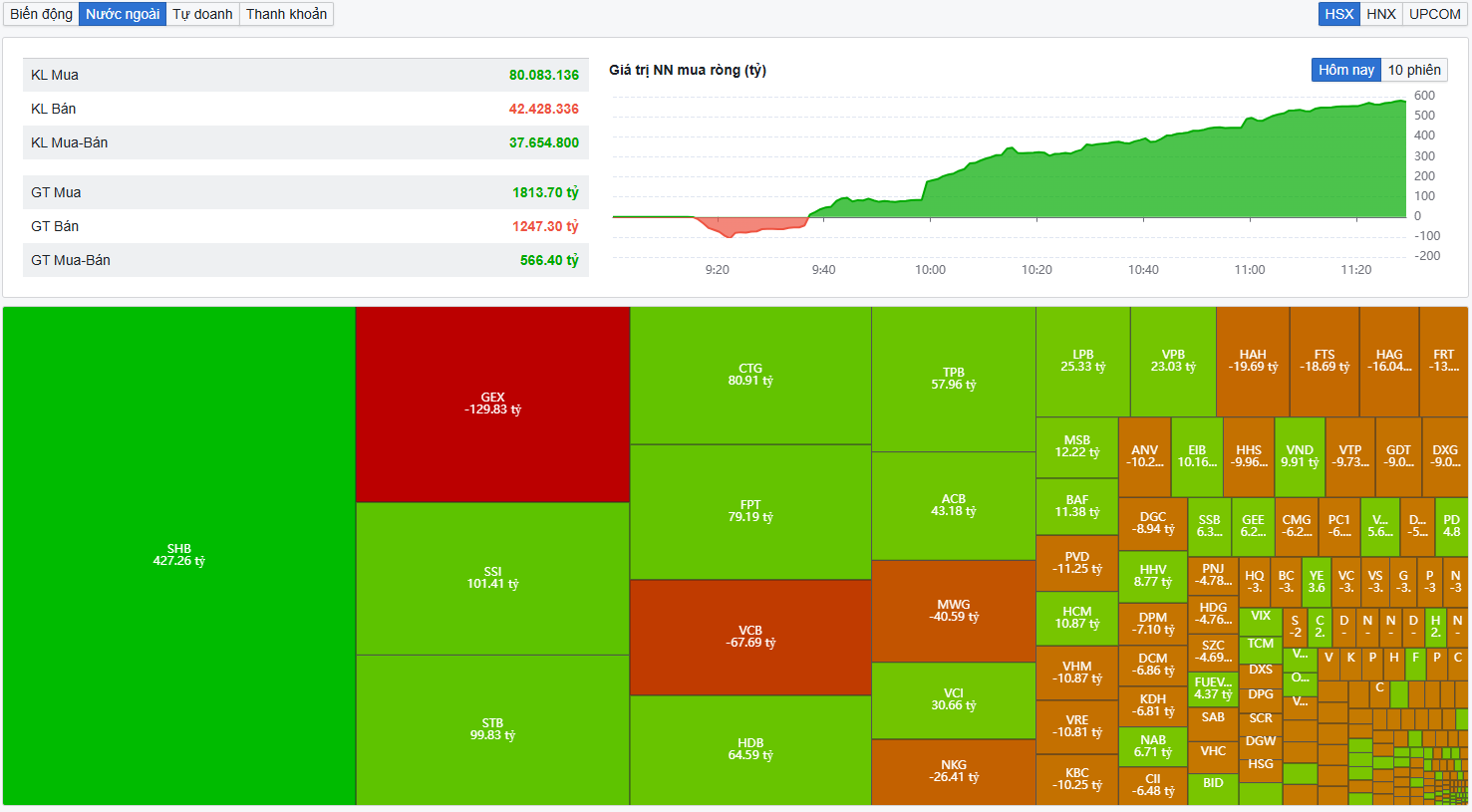Open the DCM -6.86 tỷ tile
This screenshot has width=1472, height=812.
(x=1153, y=666)
